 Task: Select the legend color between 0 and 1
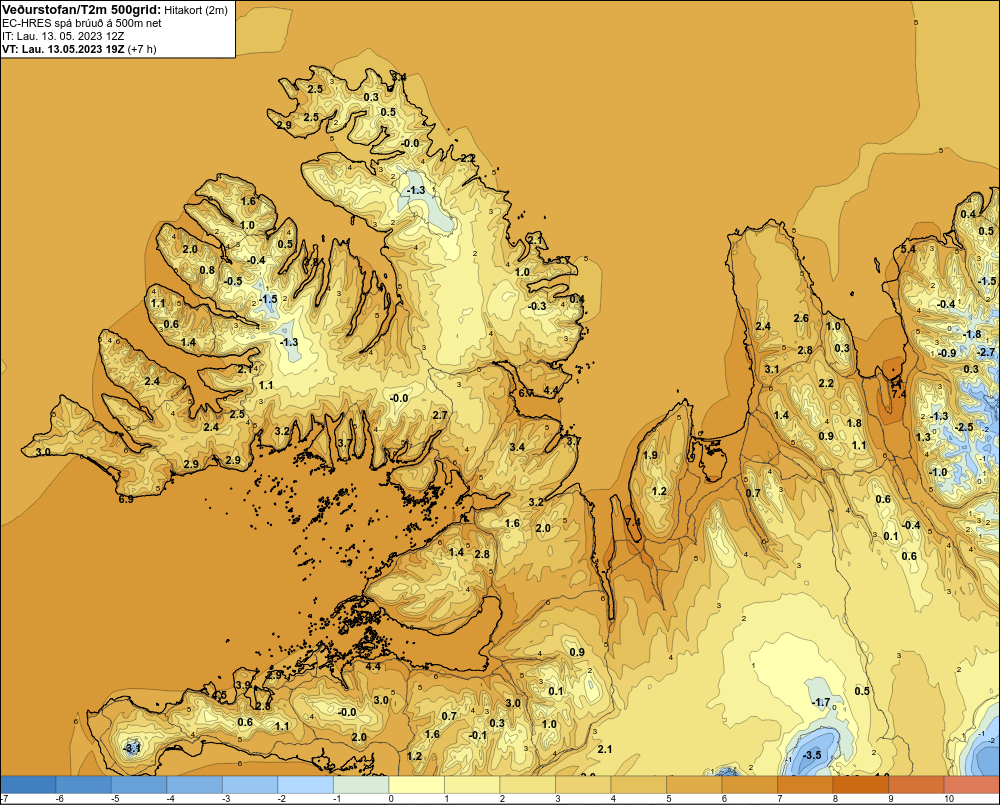pos(416,785)
